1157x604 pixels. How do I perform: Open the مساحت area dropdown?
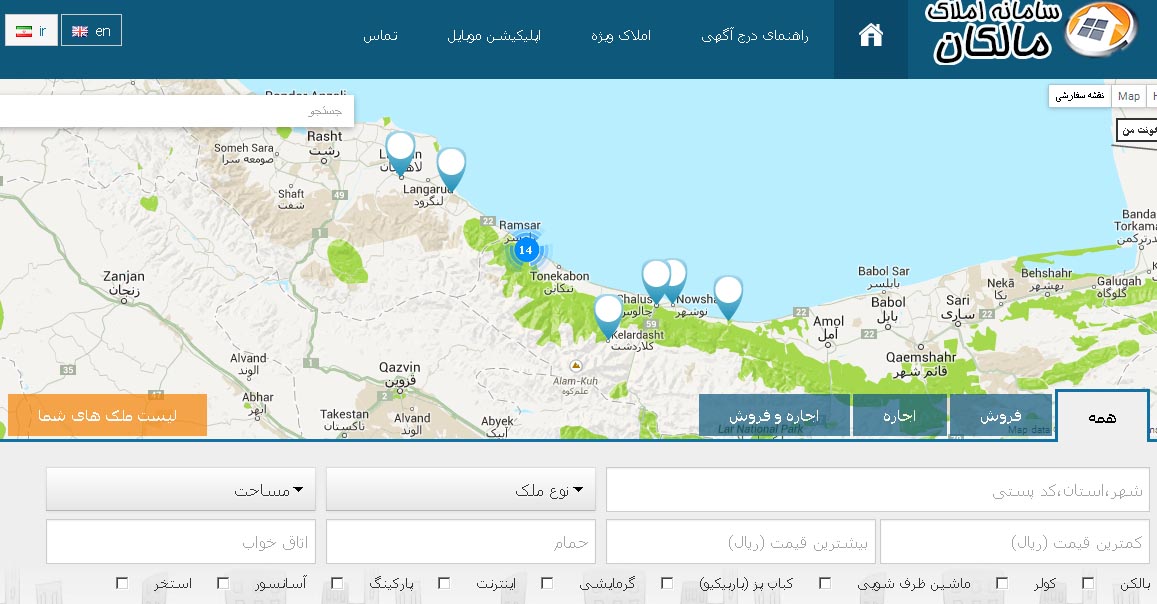coord(181,489)
